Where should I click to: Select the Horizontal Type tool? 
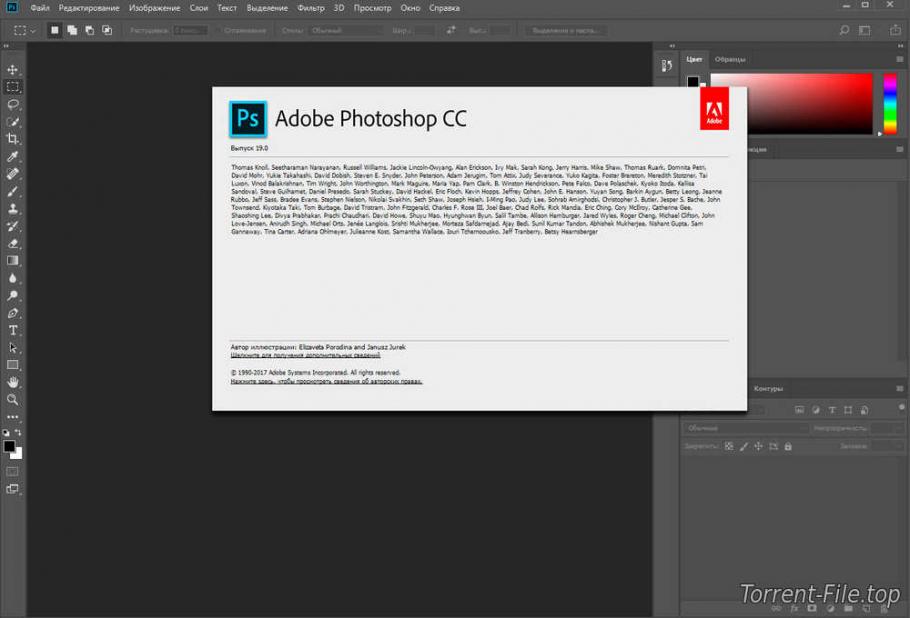[12, 330]
